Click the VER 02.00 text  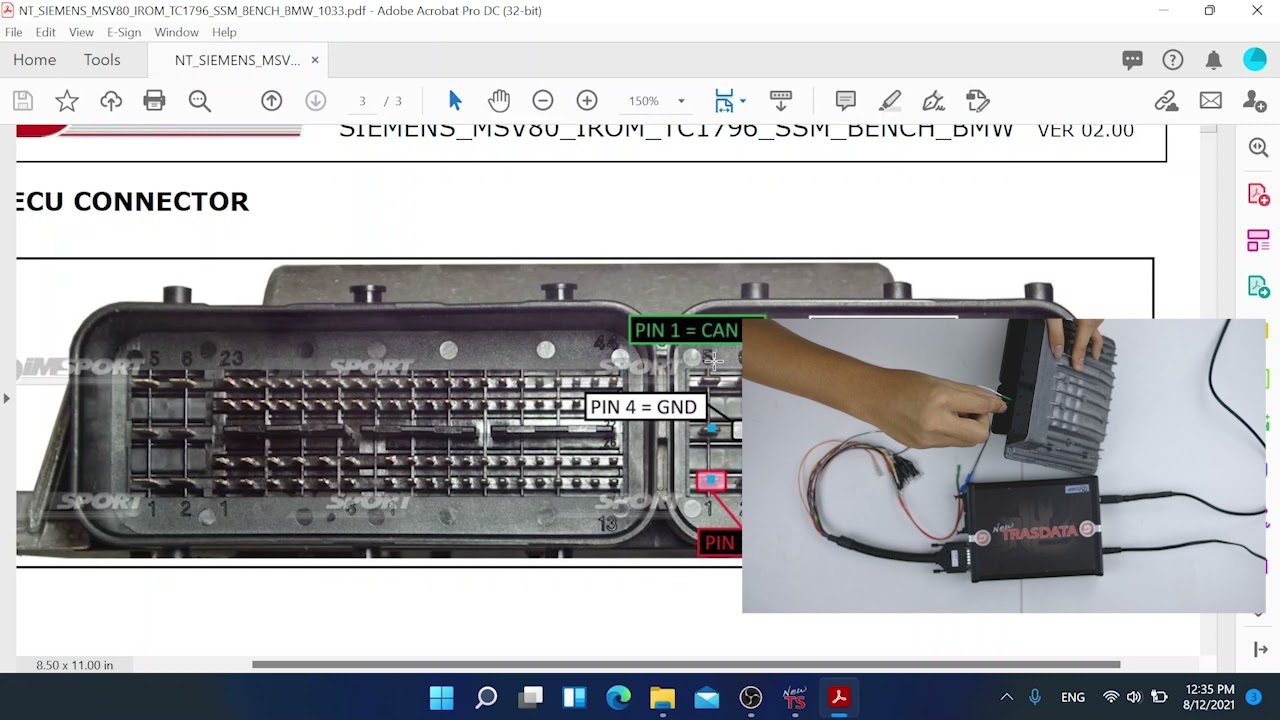pos(1085,130)
